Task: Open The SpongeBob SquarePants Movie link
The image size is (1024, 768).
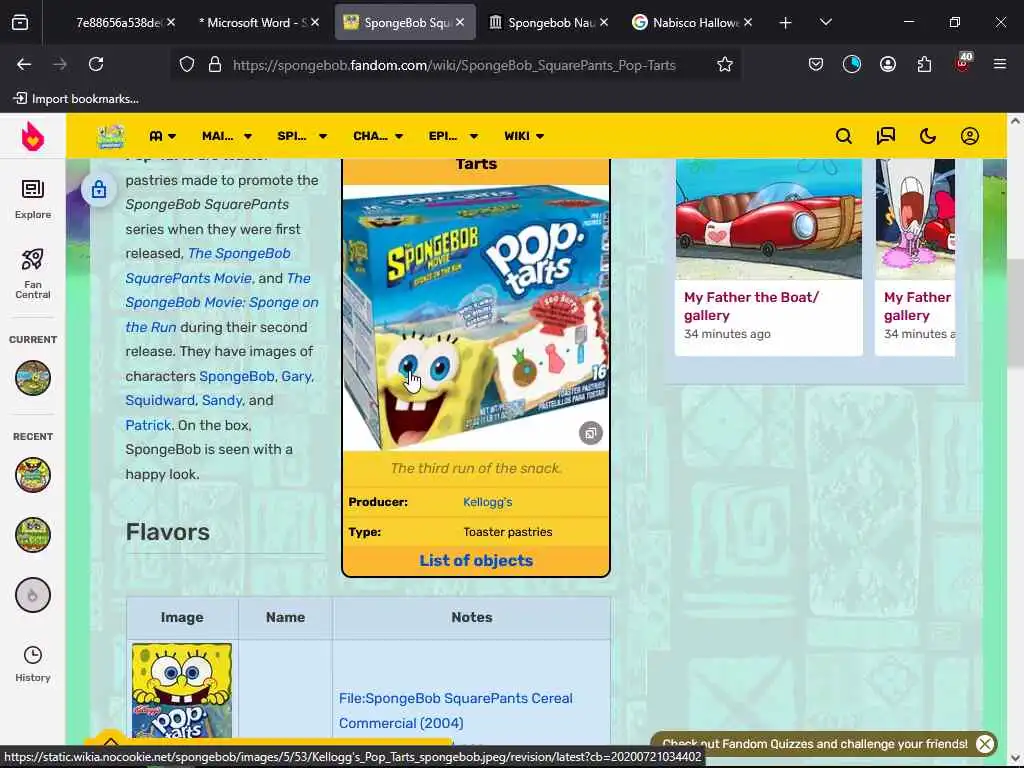Action: (208, 266)
